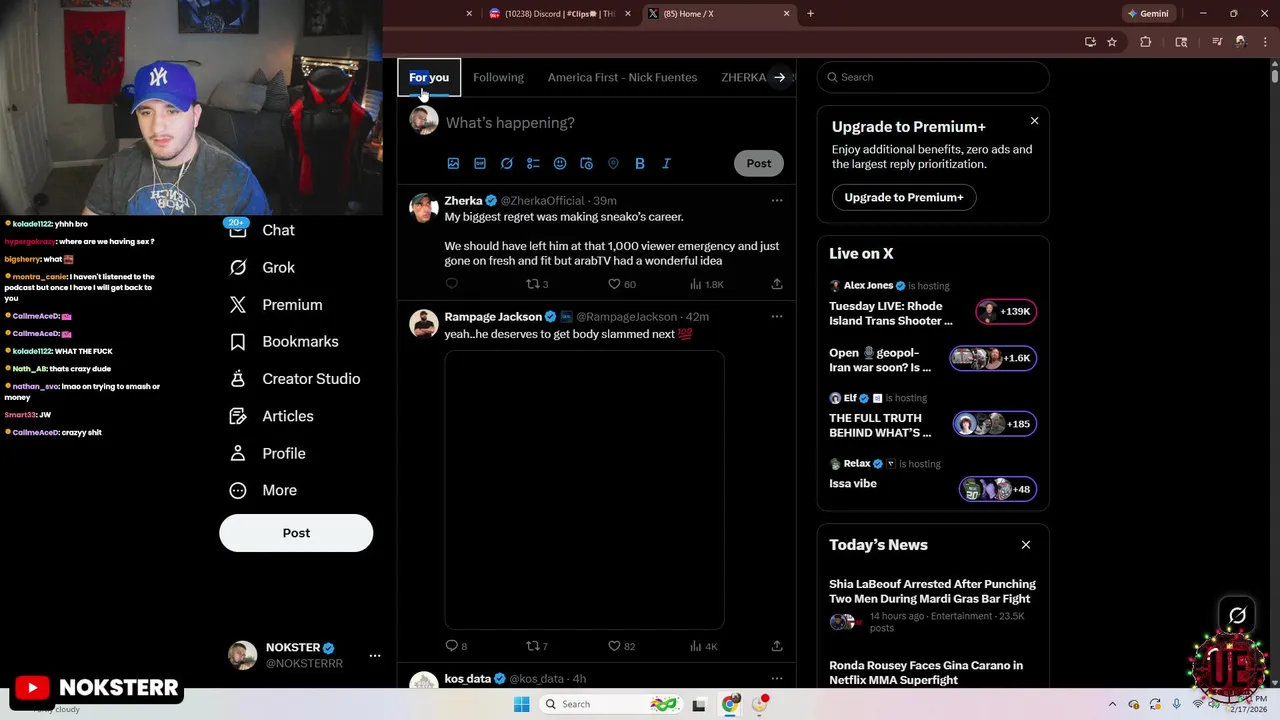Click the X search field
This screenshot has height=720, width=1280.
click(933, 77)
